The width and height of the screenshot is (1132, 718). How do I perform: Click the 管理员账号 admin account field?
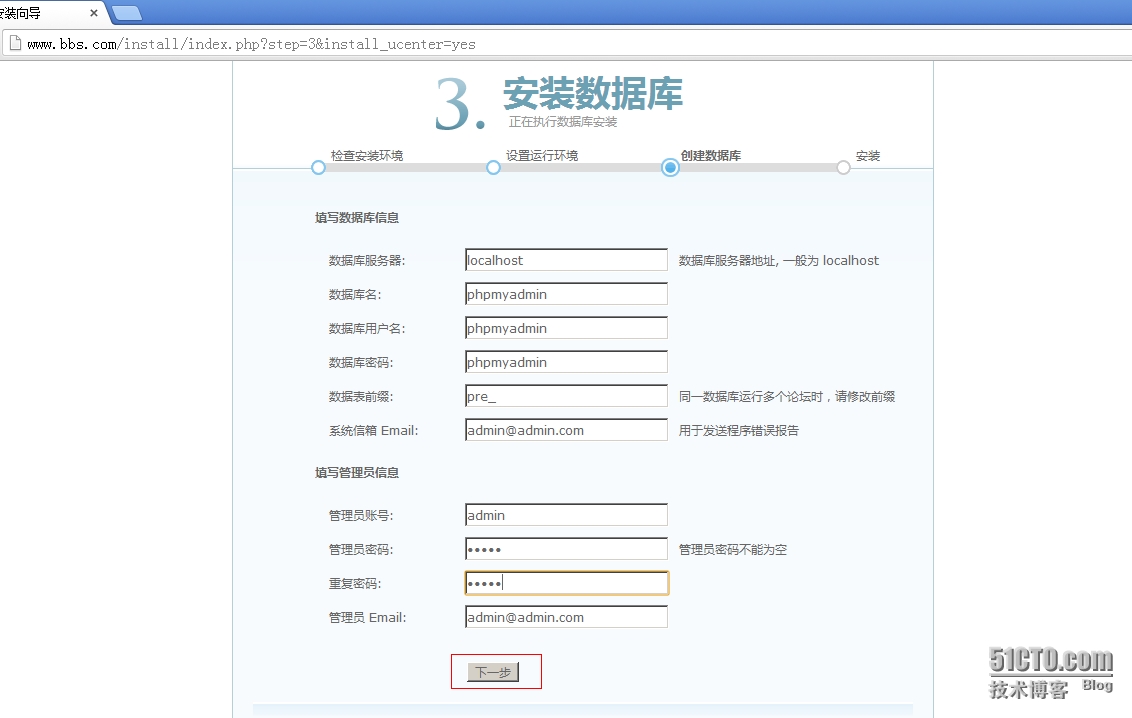[x=566, y=515]
